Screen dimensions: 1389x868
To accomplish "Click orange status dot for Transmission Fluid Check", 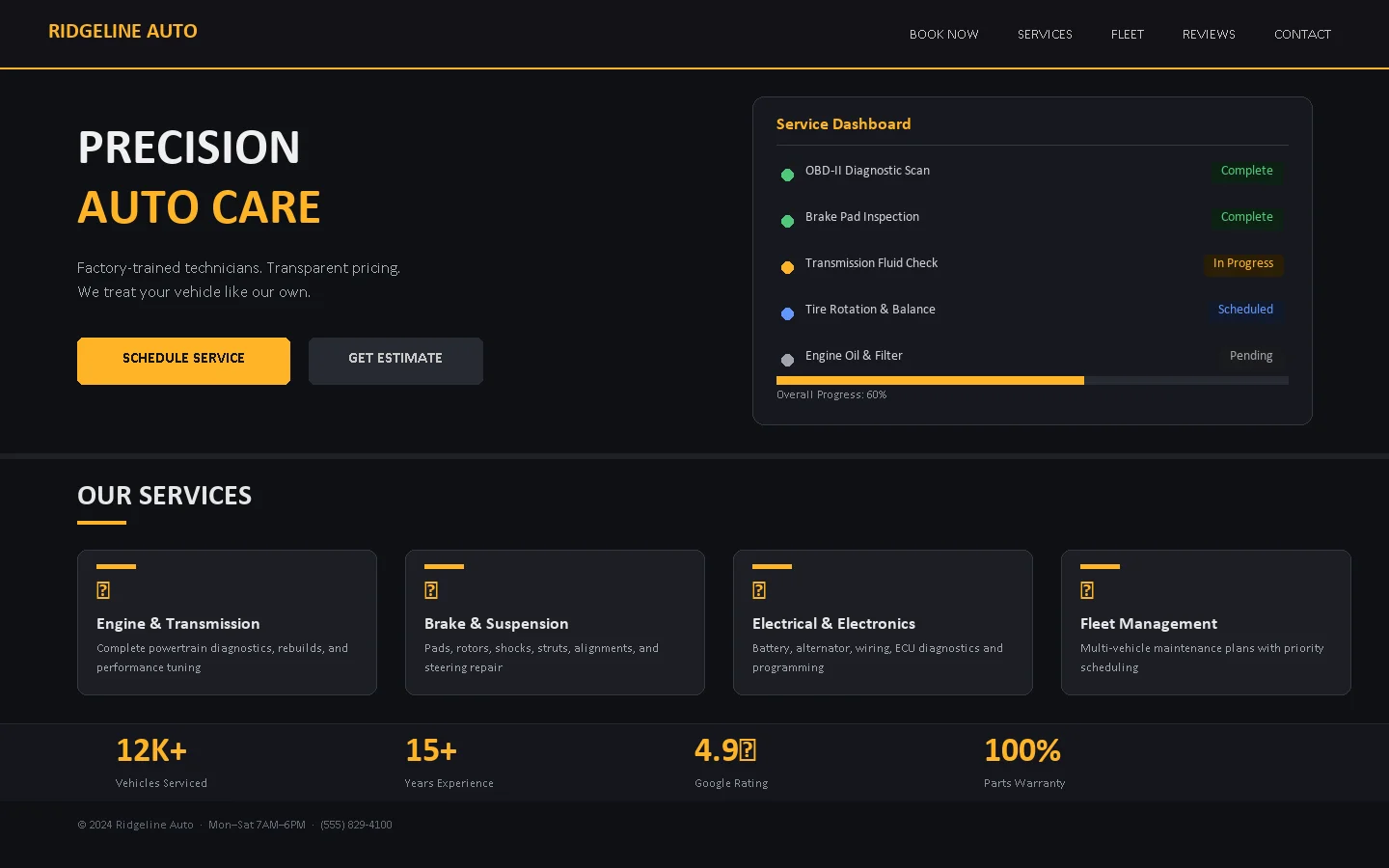I will point(787,267).
